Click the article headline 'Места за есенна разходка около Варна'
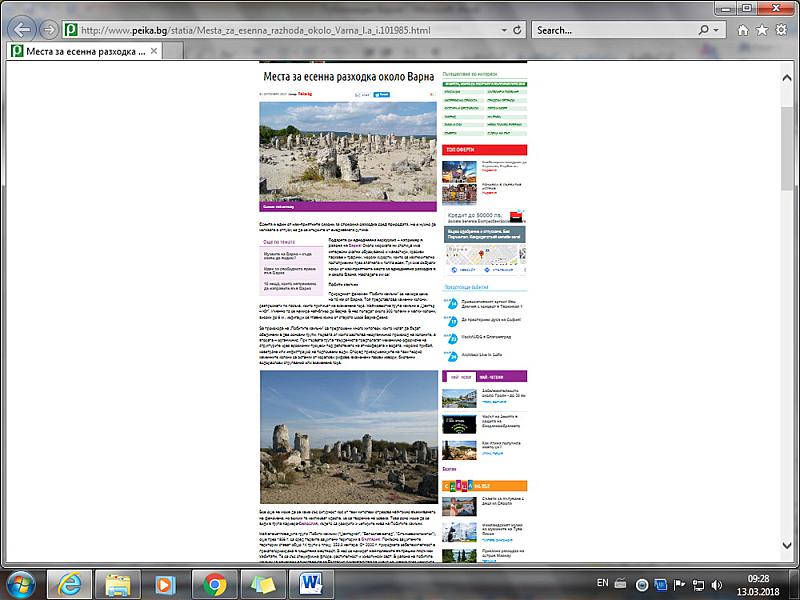Viewport: 800px width, 600px height. [348, 77]
